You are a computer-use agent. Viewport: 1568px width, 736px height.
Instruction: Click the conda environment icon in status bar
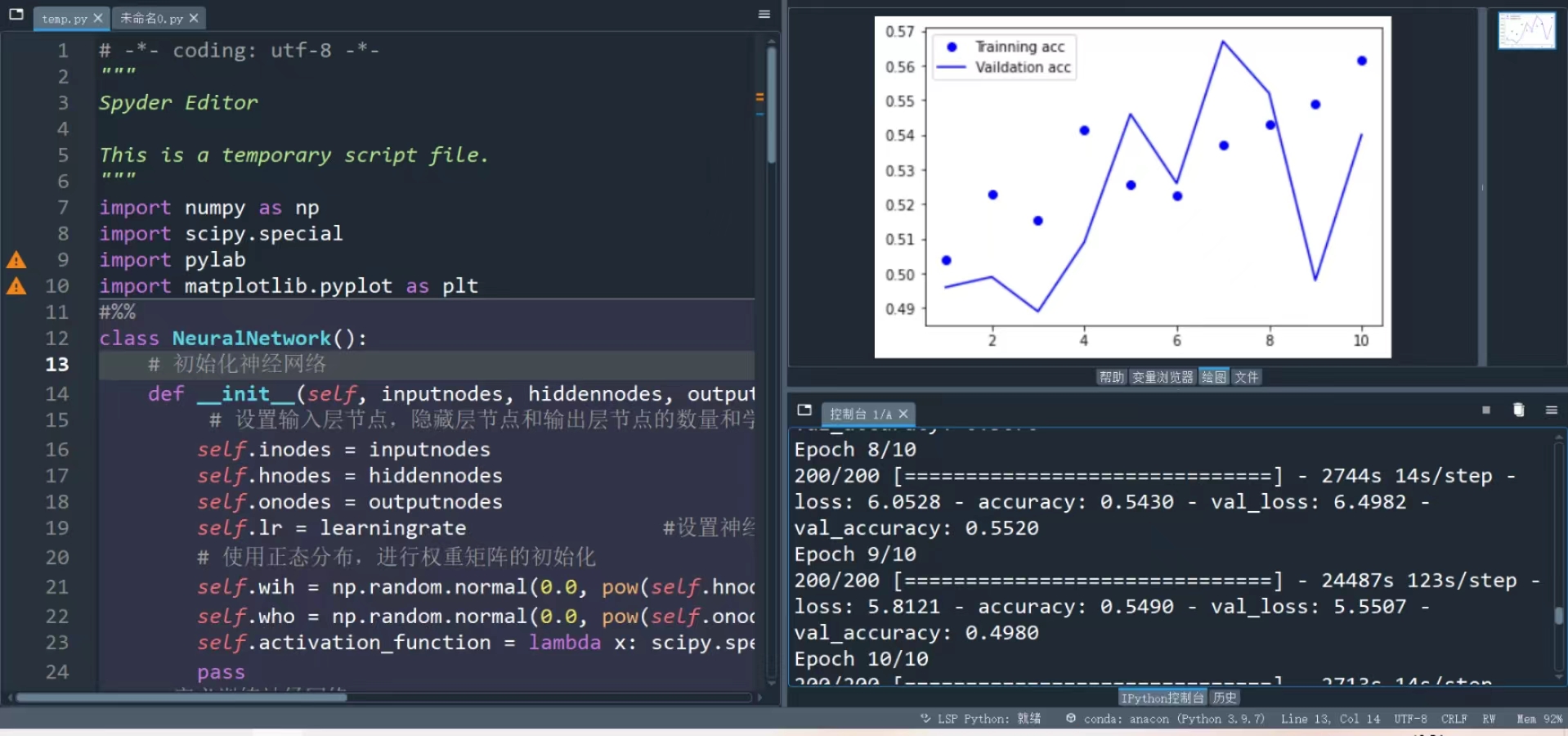tap(1071, 719)
